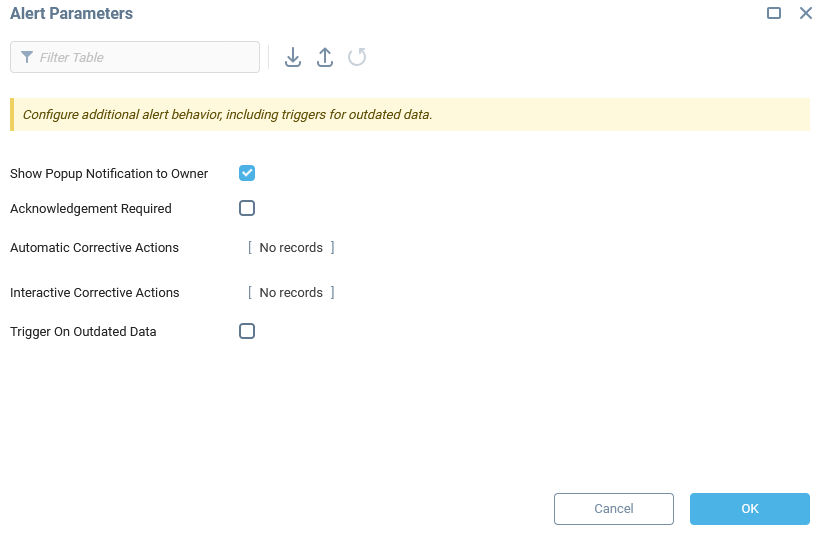Viewport: 820px width, 534px height.
Task: Focus the Filter Table search field
Action: pos(145,57)
